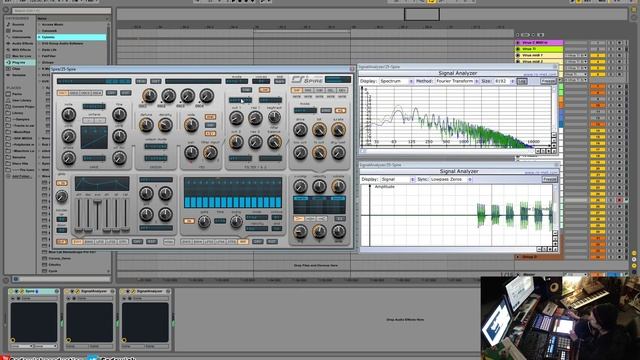Toggle the arpeggiator ON button in Spire
Viewport: 640px width, 360px height.
coord(189,221)
